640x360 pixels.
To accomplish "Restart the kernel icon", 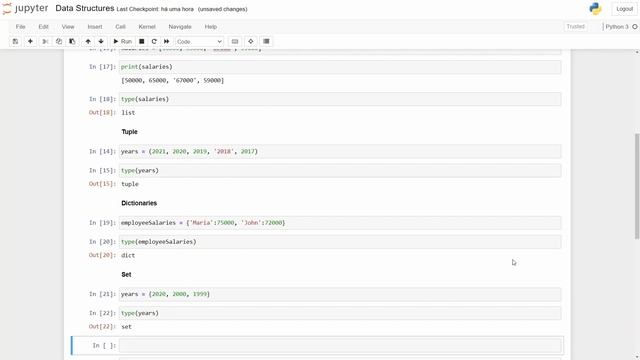I will coord(154,41).
